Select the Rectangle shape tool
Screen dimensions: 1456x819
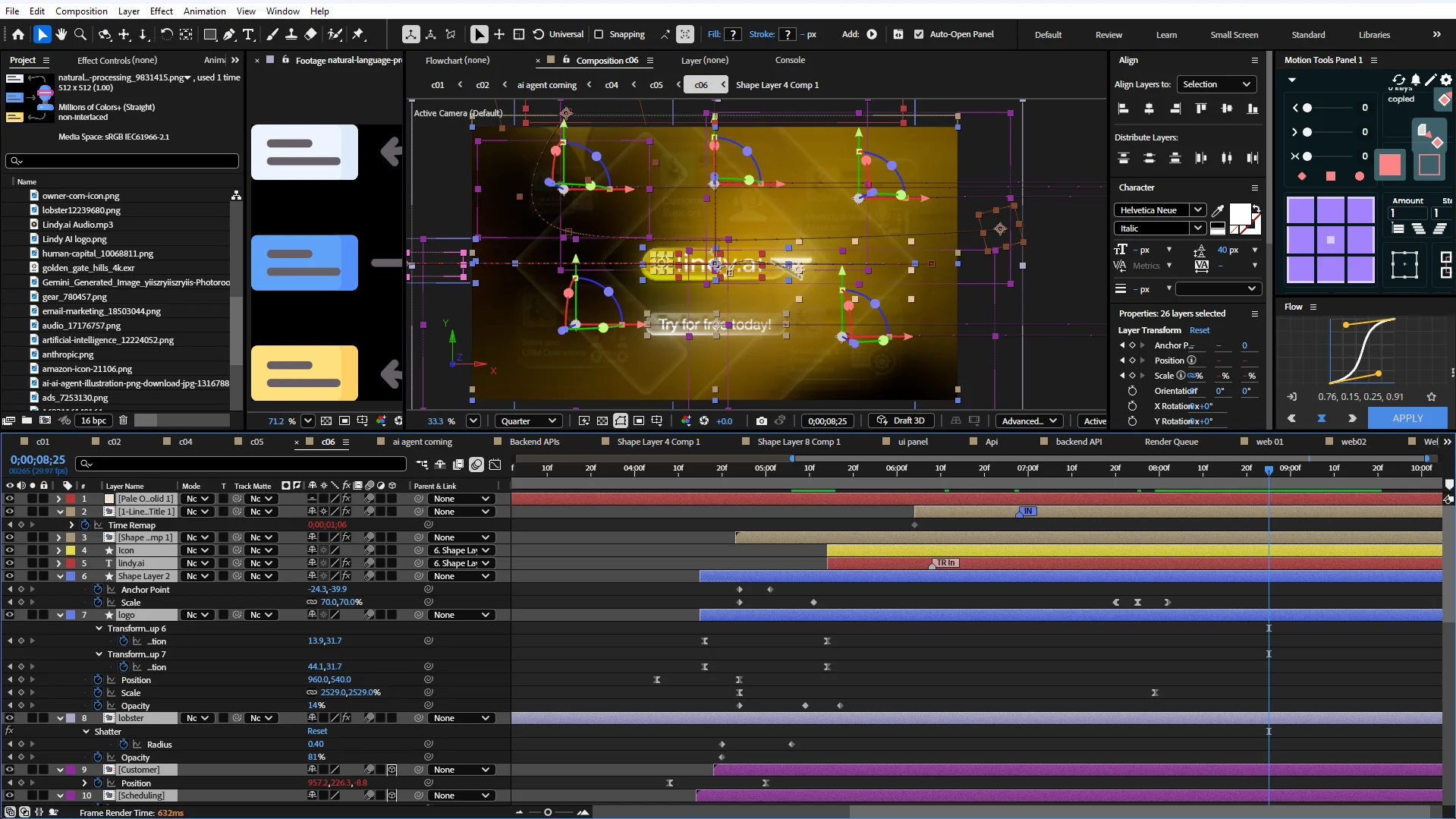pos(210,34)
